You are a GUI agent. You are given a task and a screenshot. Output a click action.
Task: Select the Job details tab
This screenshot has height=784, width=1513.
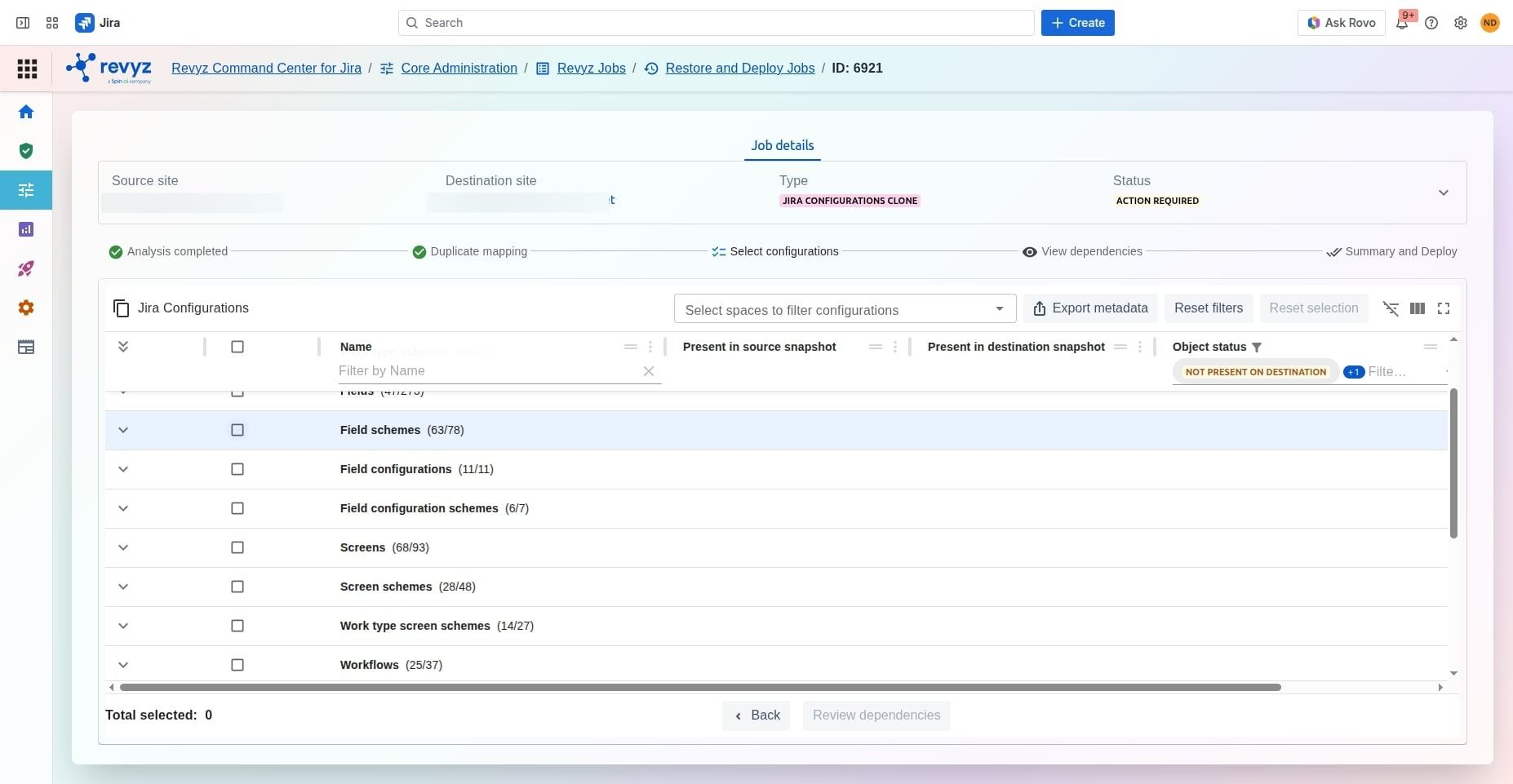click(x=783, y=145)
